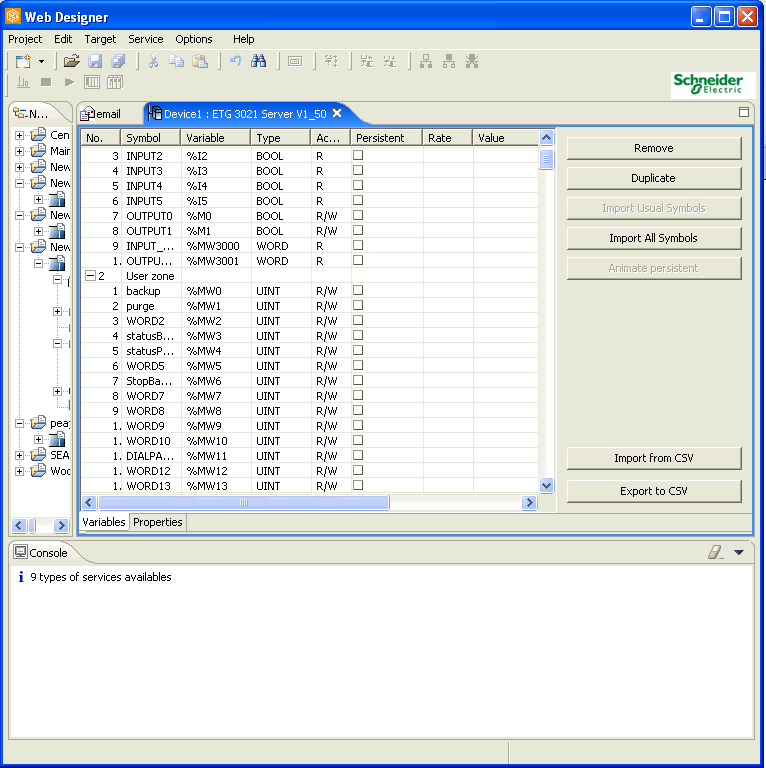Click the Duplicate button
The height and width of the screenshot is (768, 766).
(654, 178)
